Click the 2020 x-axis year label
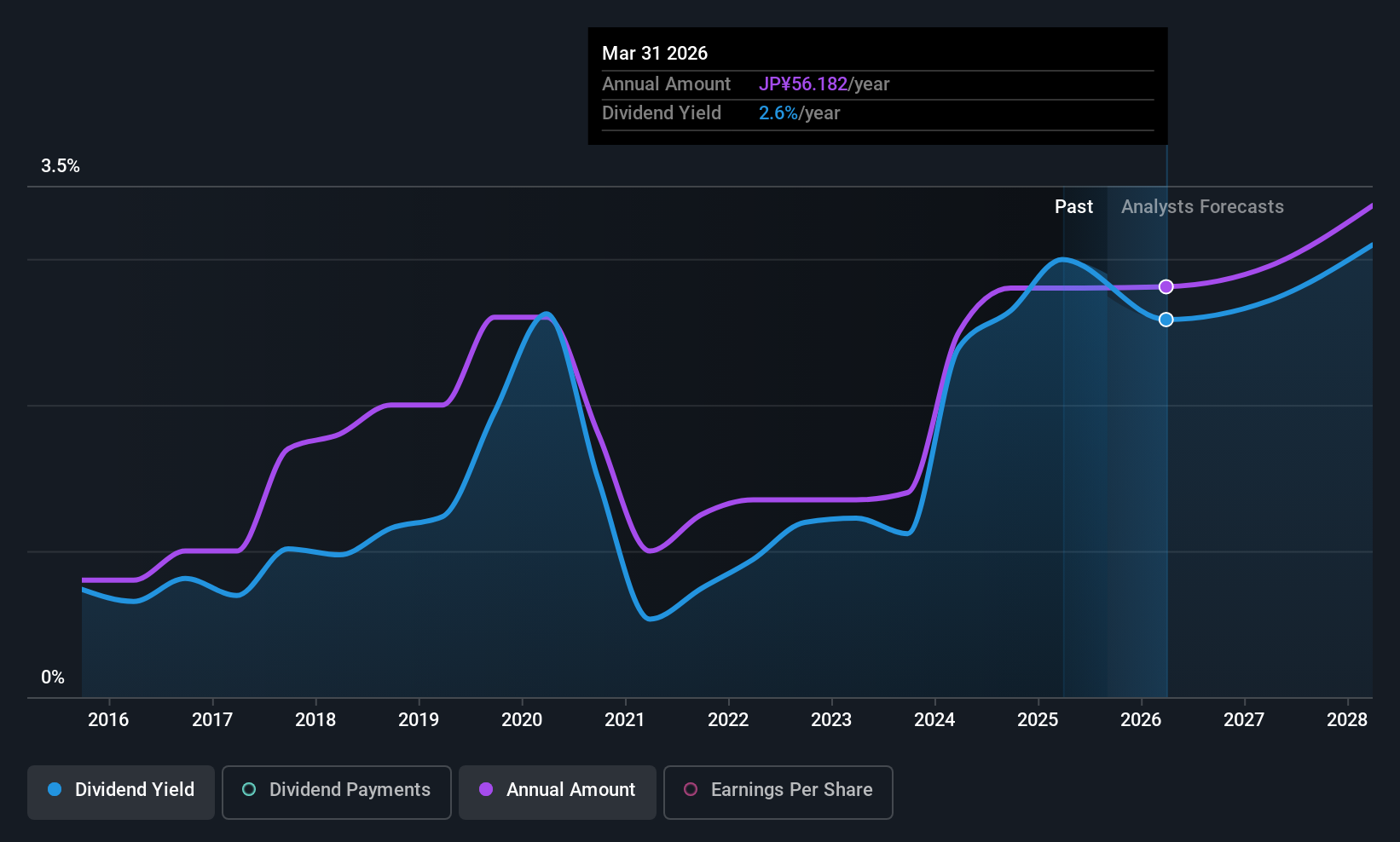Viewport: 1400px width, 842px height. click(522, 720)
